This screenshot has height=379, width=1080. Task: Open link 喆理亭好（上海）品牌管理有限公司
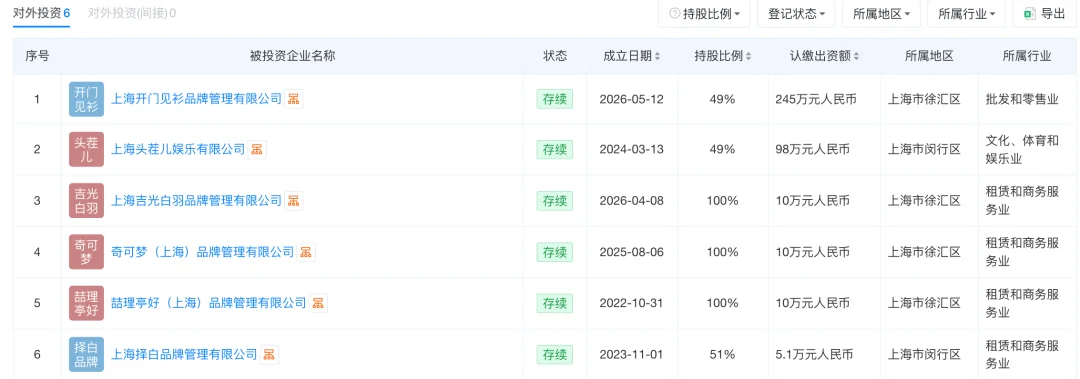click(x=209, y=303)
